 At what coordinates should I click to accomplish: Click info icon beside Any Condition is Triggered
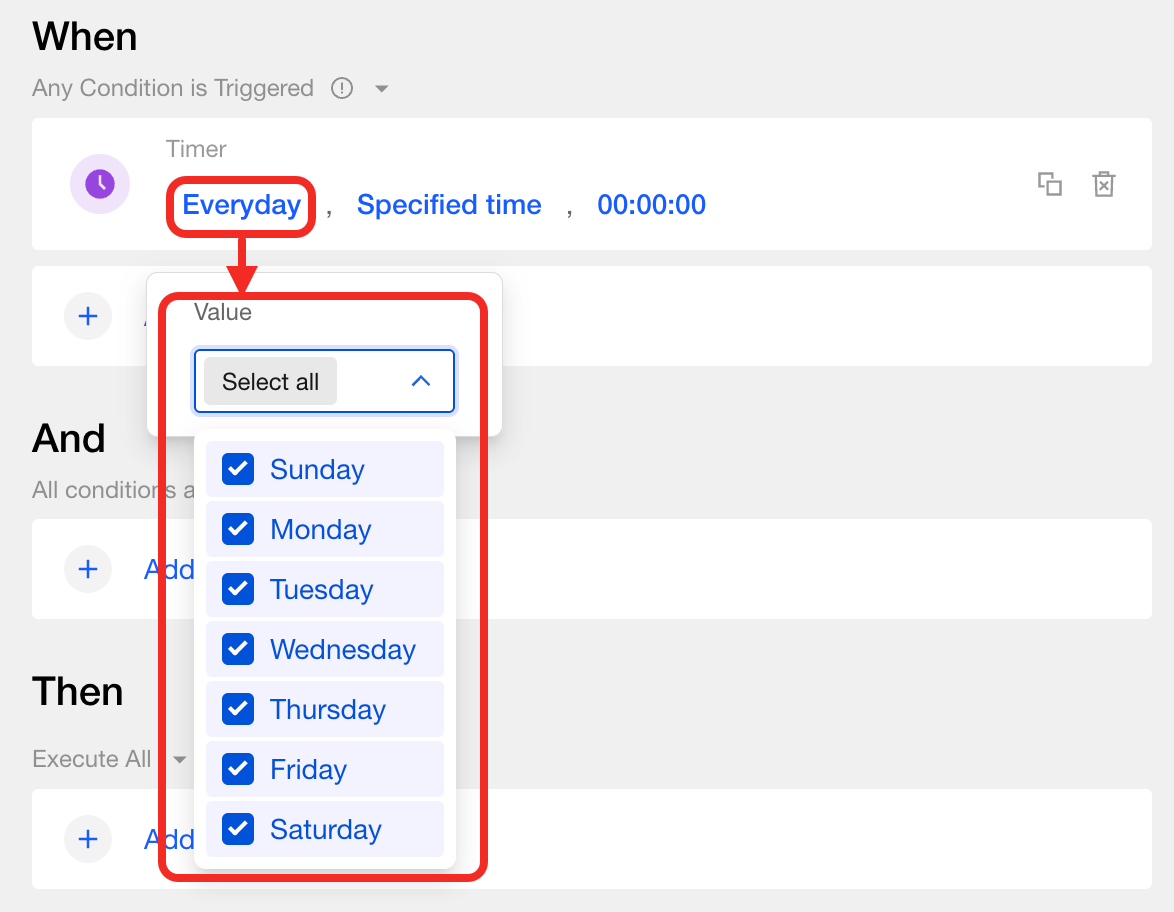[x=342, y=89]
